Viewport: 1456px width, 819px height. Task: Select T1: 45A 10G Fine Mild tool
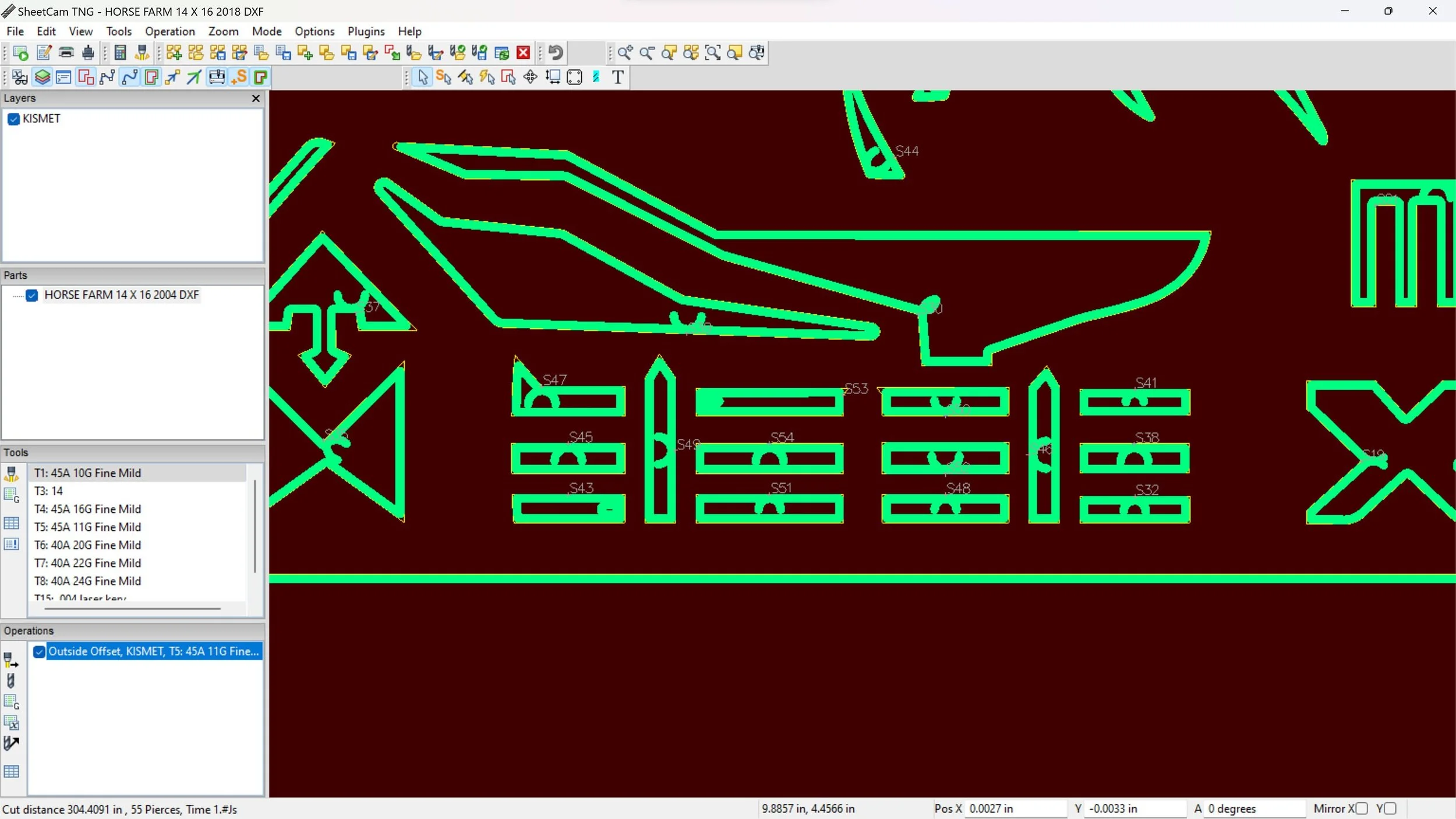click(87, 473)
